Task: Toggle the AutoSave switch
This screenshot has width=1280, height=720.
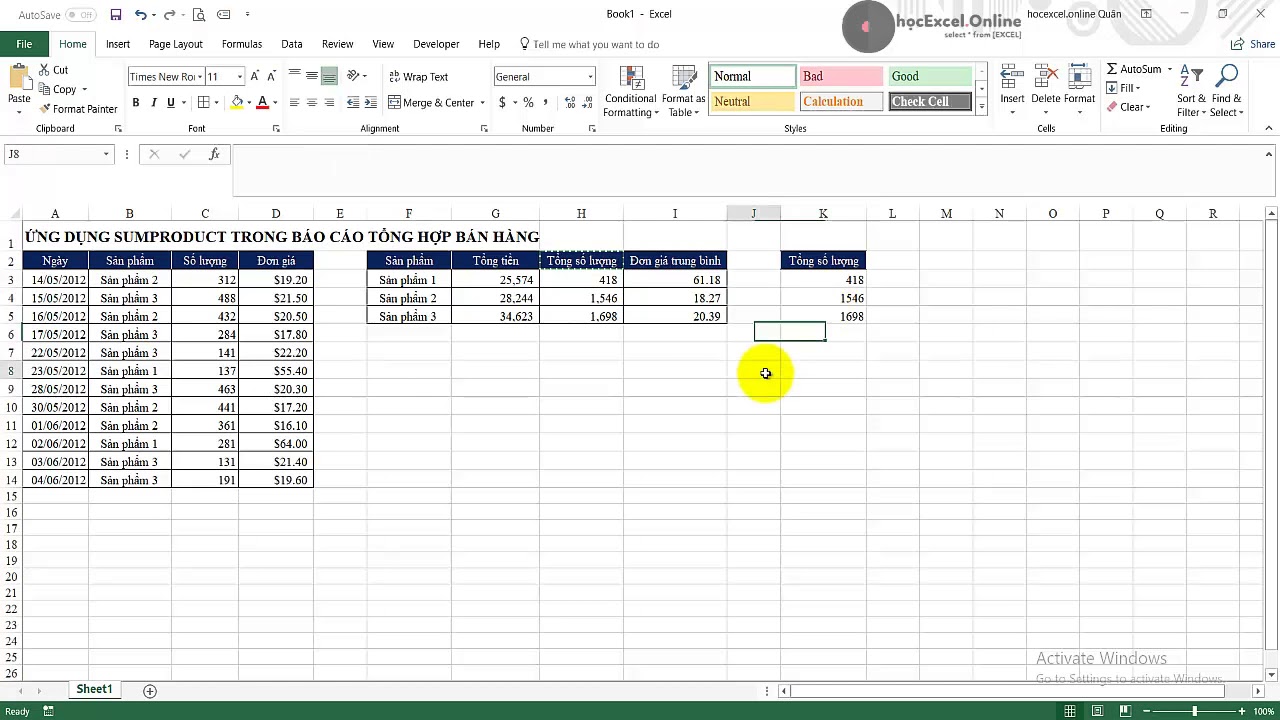Action: (80, 15)
